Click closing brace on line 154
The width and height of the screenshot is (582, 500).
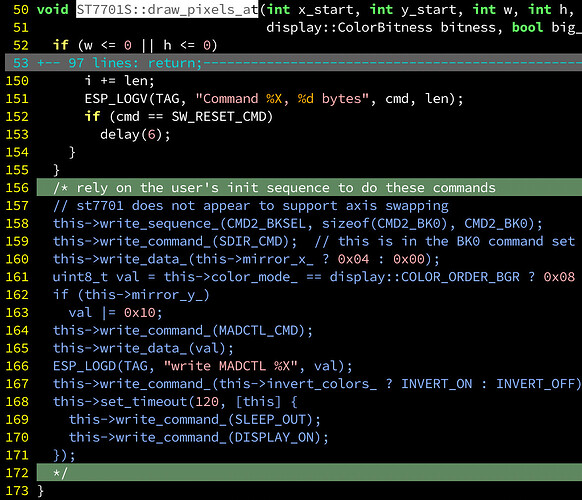[72, 152]
